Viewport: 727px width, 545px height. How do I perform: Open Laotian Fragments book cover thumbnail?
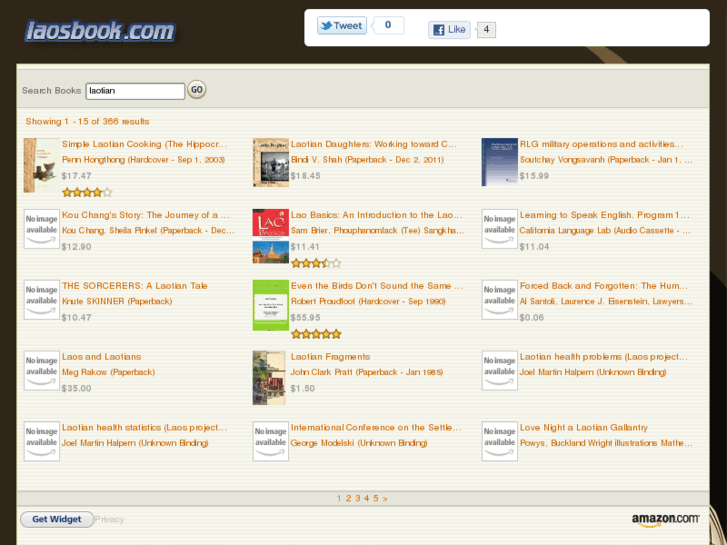coord(269,378)
